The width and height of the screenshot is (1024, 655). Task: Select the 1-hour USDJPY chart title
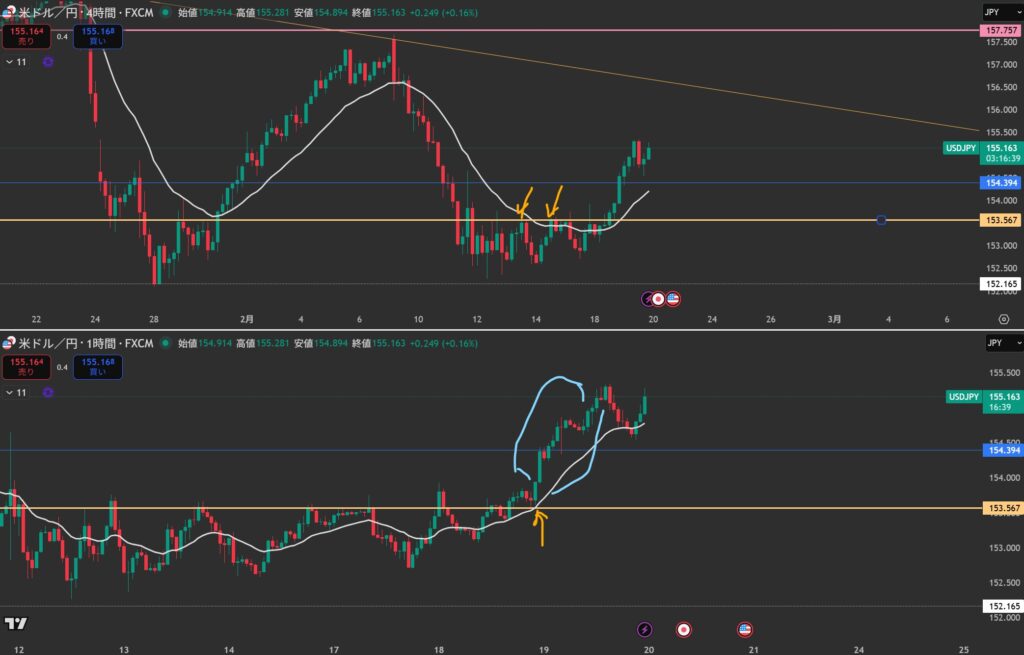[85, 343]
